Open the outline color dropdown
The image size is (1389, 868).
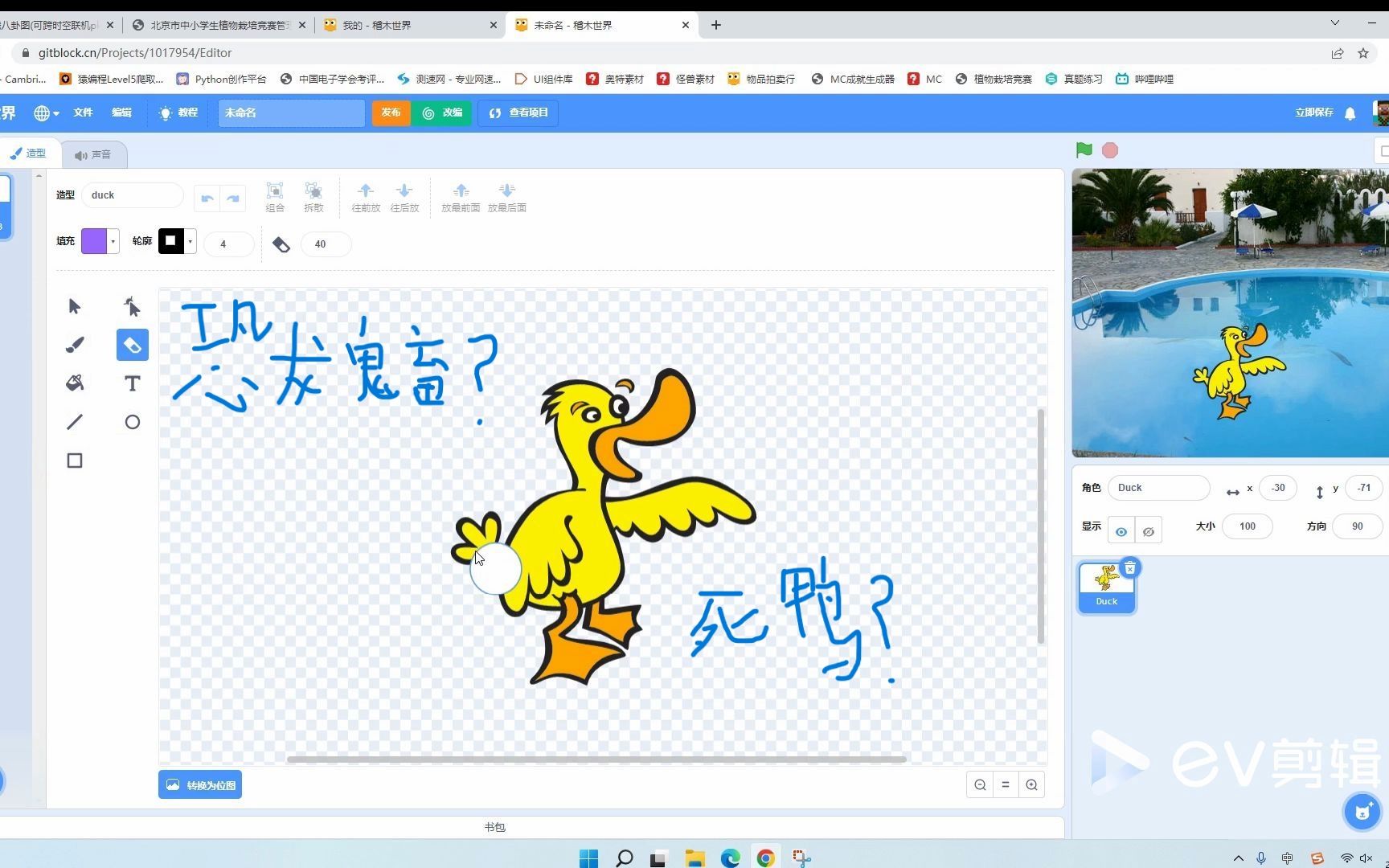(x=191, y=241)
